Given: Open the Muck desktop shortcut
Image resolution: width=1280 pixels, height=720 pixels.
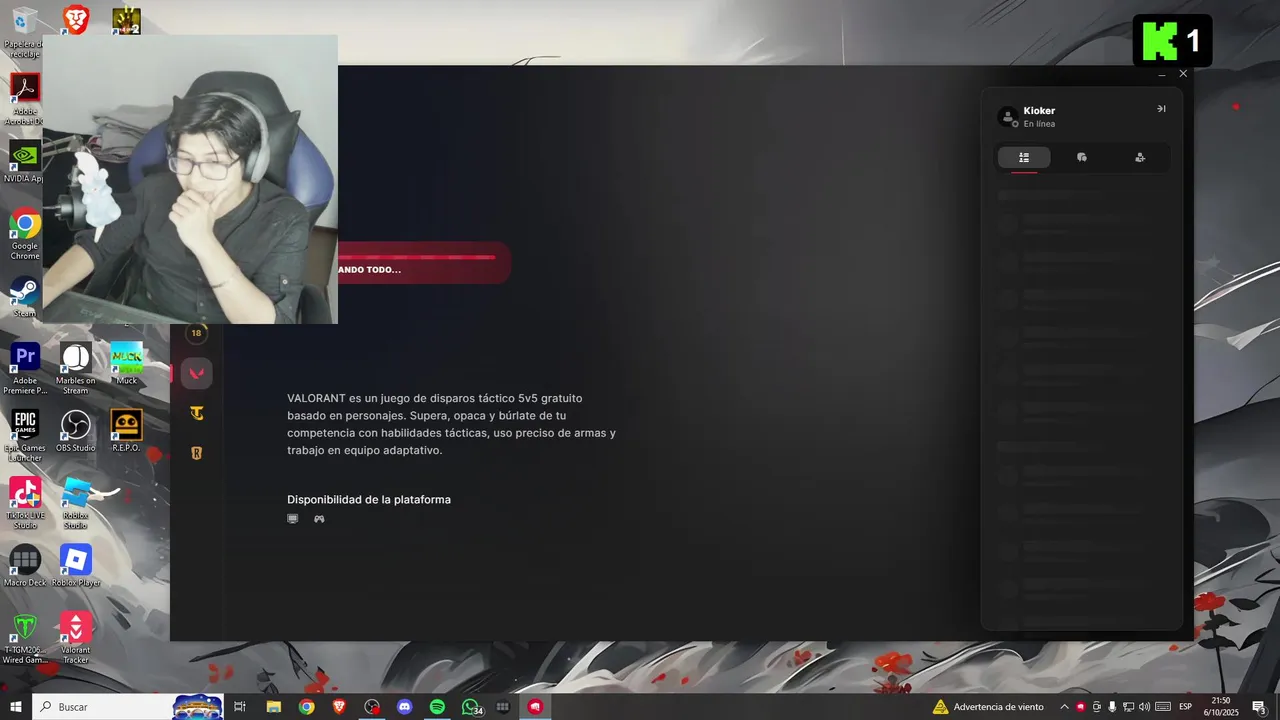Looking at the screenshot, I should 127,364.
